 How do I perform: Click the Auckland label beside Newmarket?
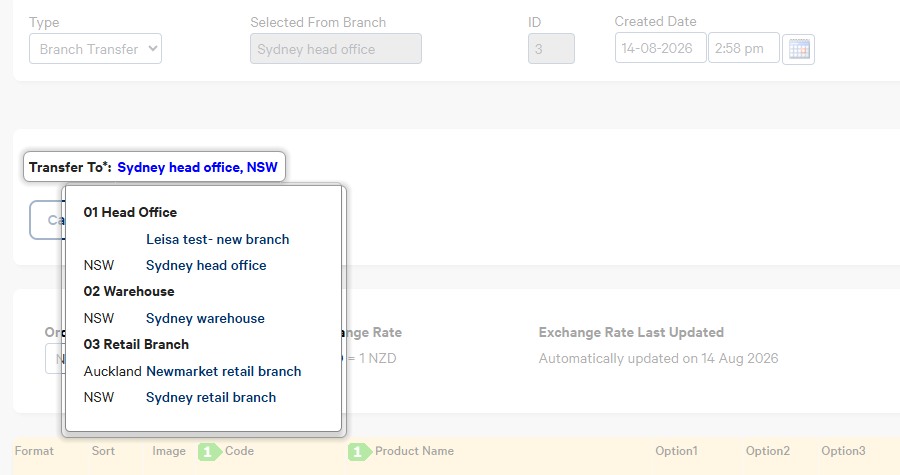112,371
